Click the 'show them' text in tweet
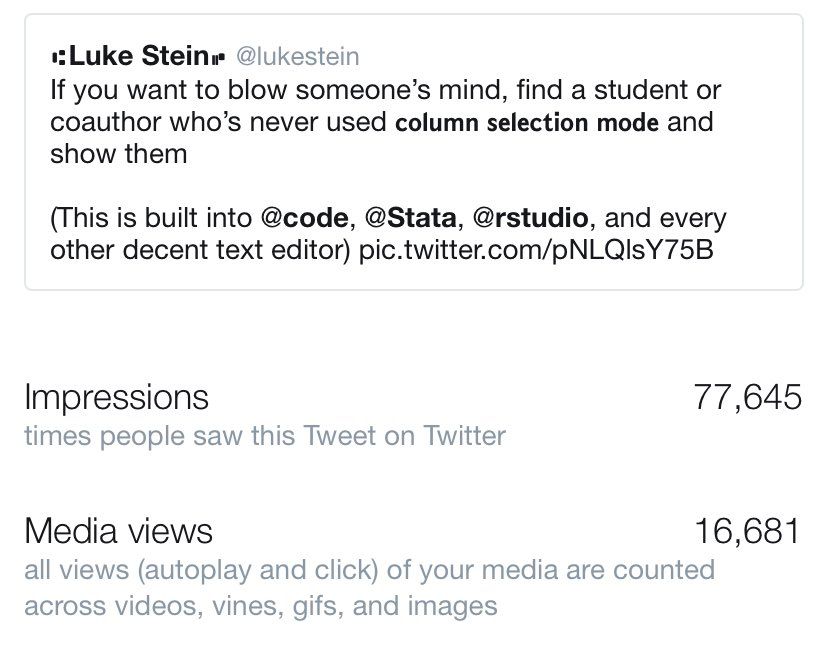Screen dimensions: 828x645 [118, 154]
